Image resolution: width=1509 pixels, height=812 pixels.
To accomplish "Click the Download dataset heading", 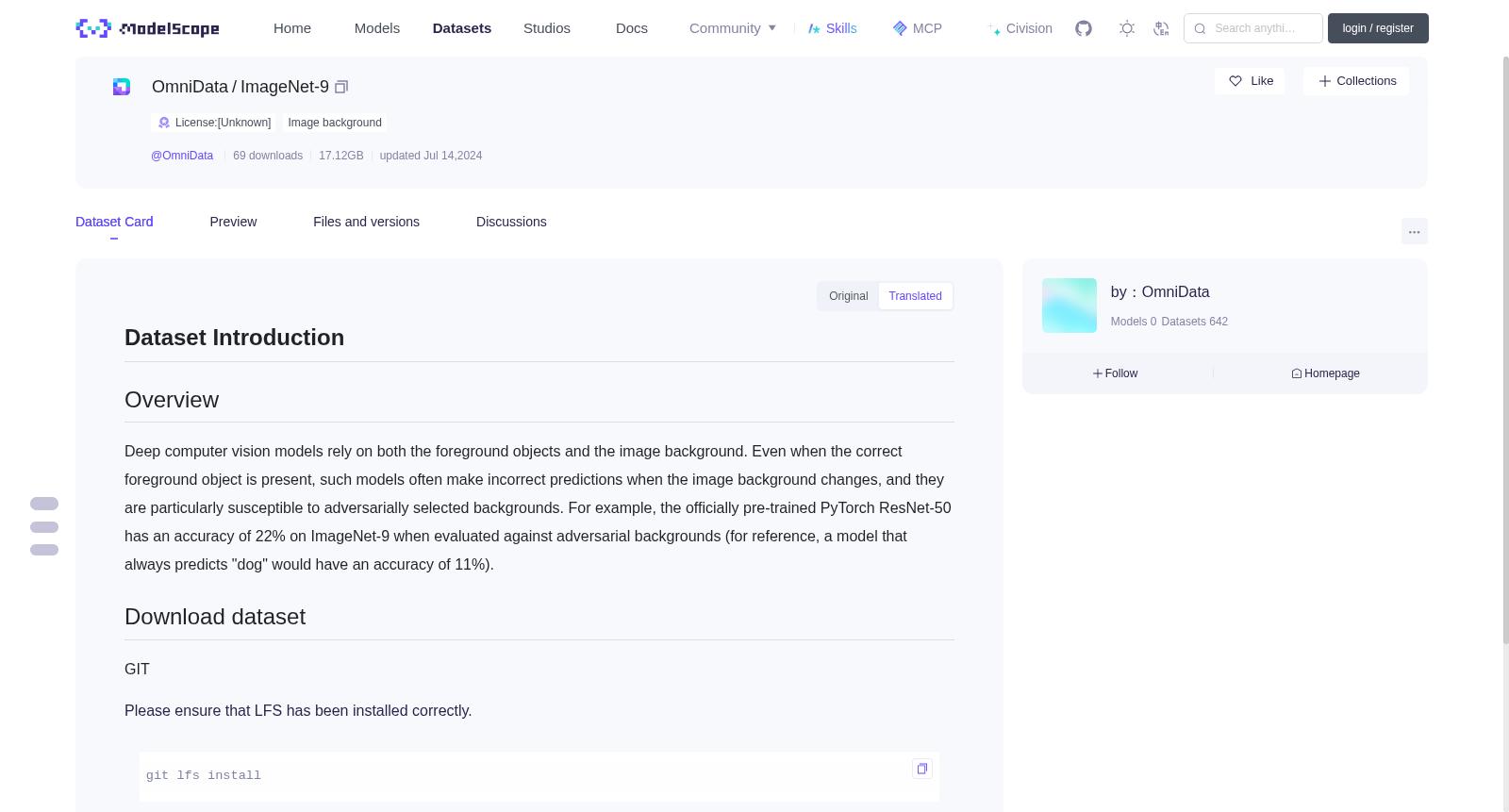I will (x=215, y=617).
